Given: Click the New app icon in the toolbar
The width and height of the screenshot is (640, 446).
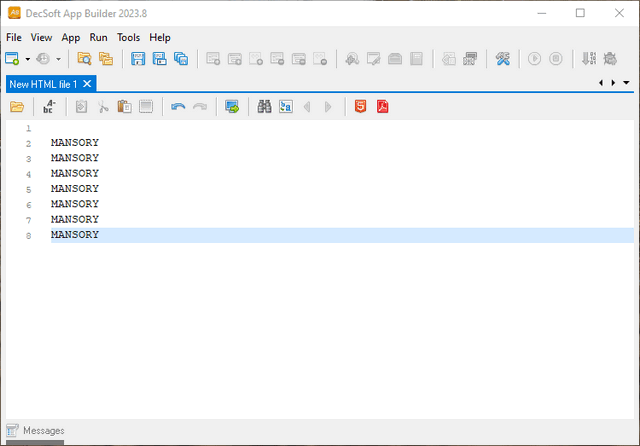Looking at the screenshot, I should [12, 59].
